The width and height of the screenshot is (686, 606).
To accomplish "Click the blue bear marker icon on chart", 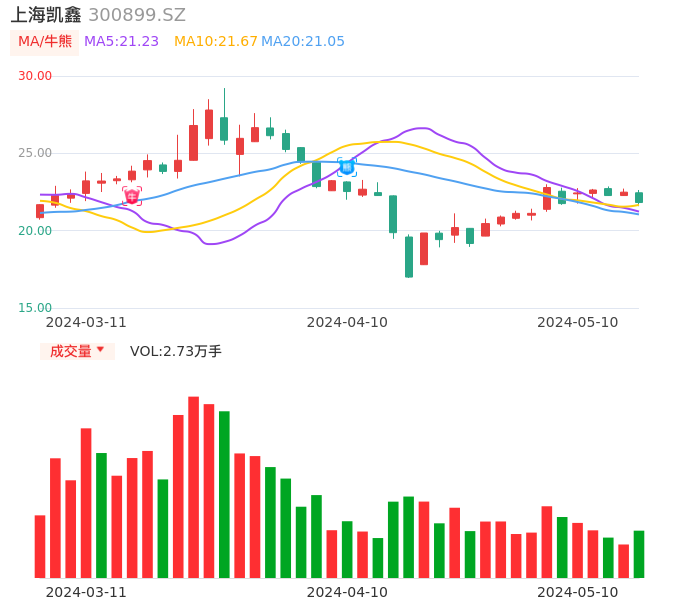I will [347, 167].
